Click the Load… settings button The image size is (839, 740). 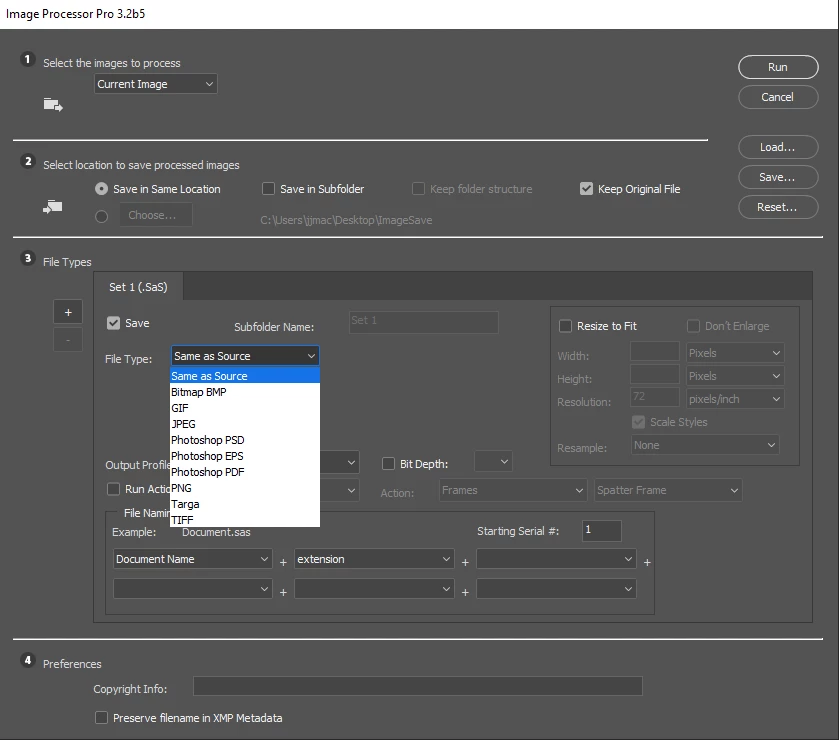pyautogui.click(x=778, y=147)
